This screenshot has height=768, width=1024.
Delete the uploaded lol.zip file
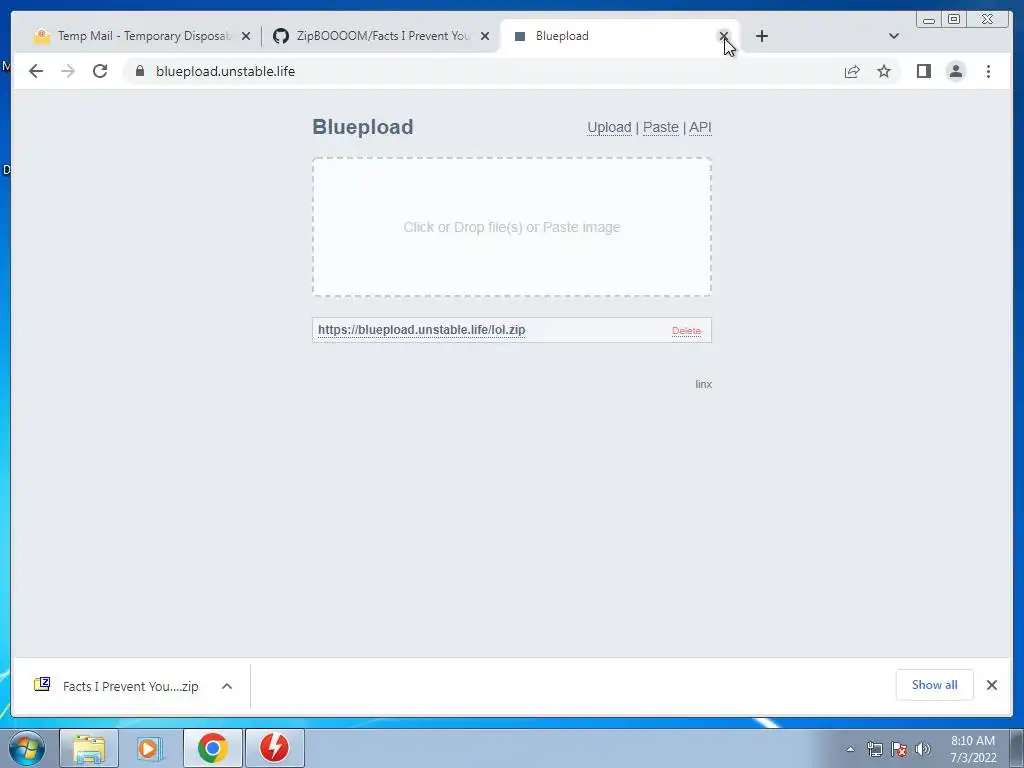686,331
